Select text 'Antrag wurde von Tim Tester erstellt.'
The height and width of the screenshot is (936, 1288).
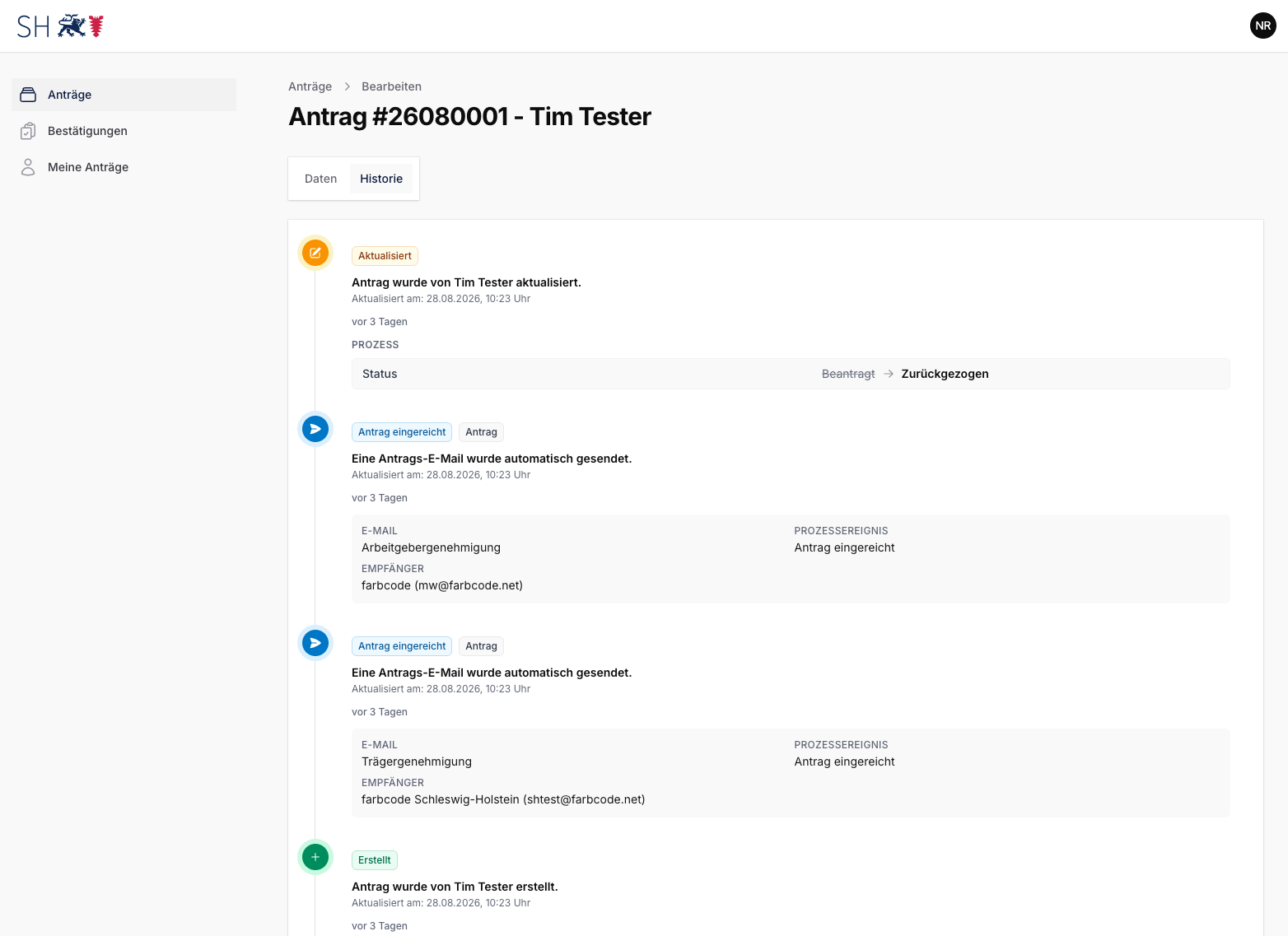(x=455, y=887)
